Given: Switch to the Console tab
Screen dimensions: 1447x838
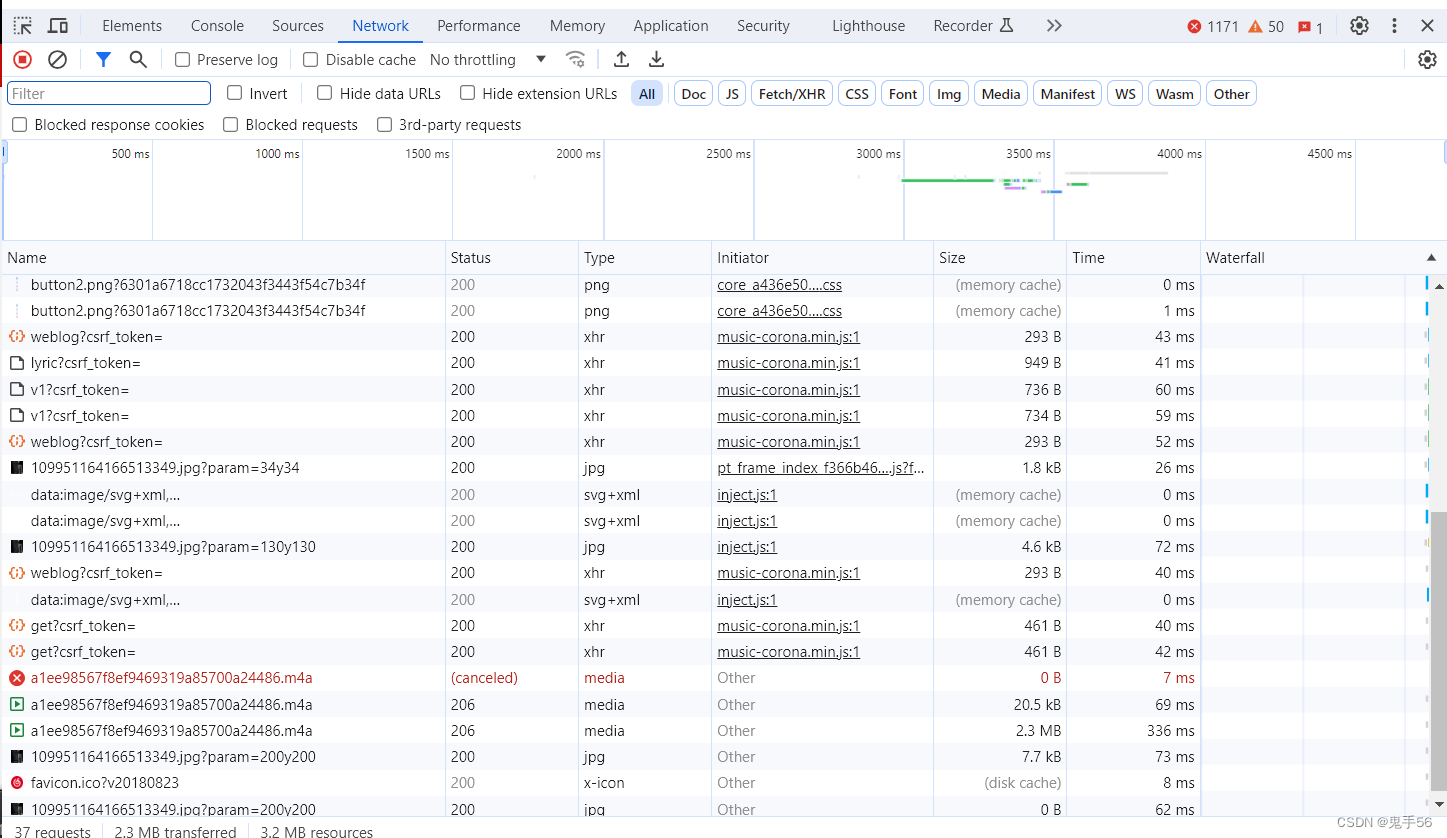Looking at the screenshot, I should point(217,26).
